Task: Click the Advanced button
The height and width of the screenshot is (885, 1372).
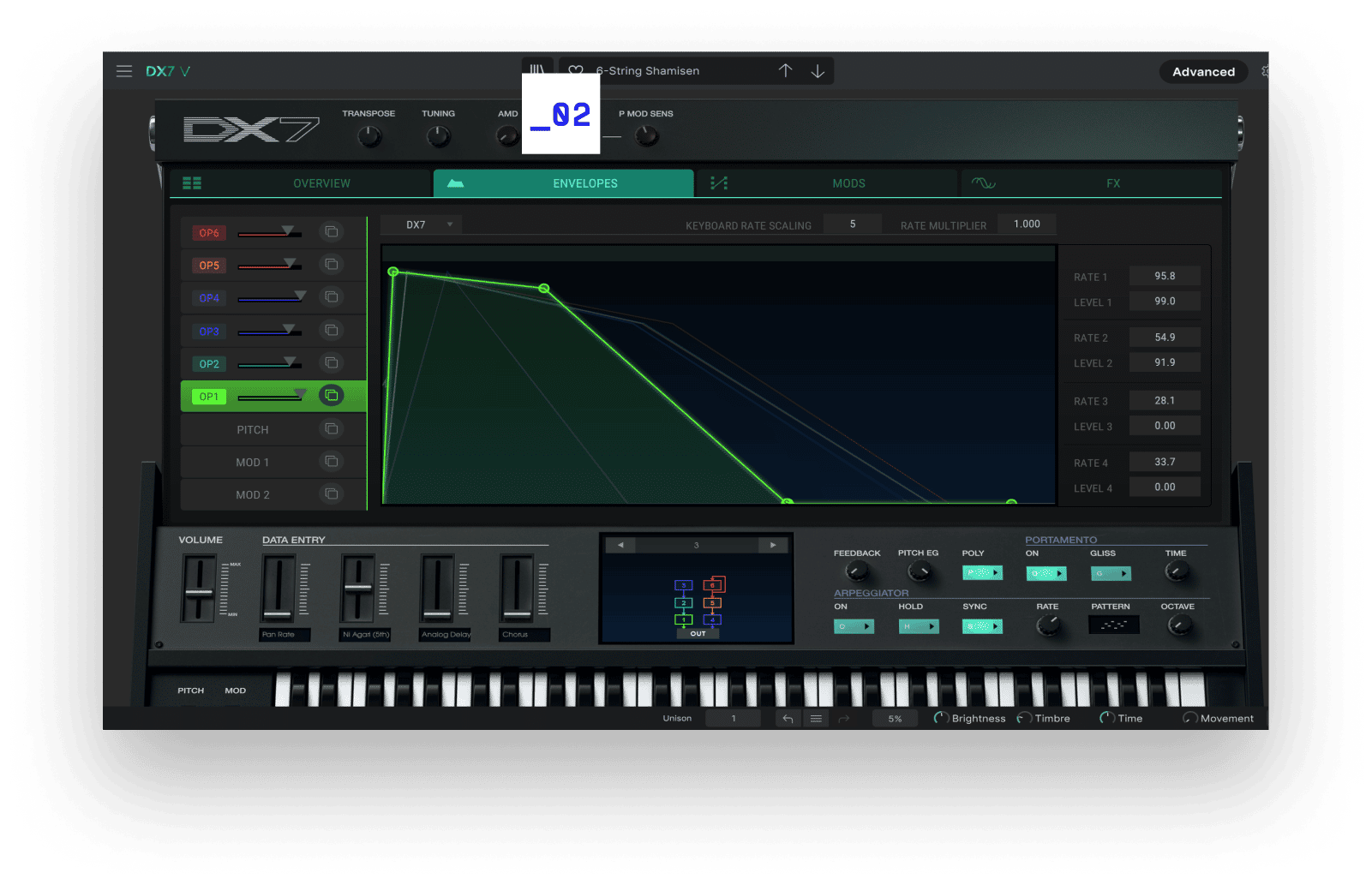Action: click(1203, 72)
